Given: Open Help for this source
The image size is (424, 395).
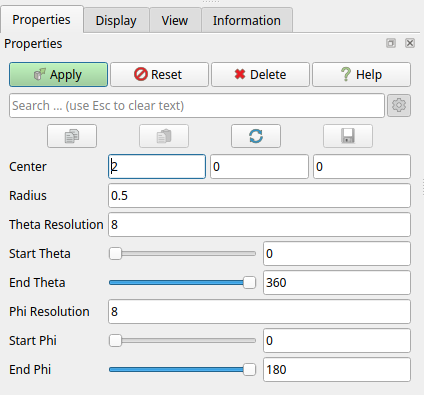Looking at the screenshot, I should click(x=361, y=74).
